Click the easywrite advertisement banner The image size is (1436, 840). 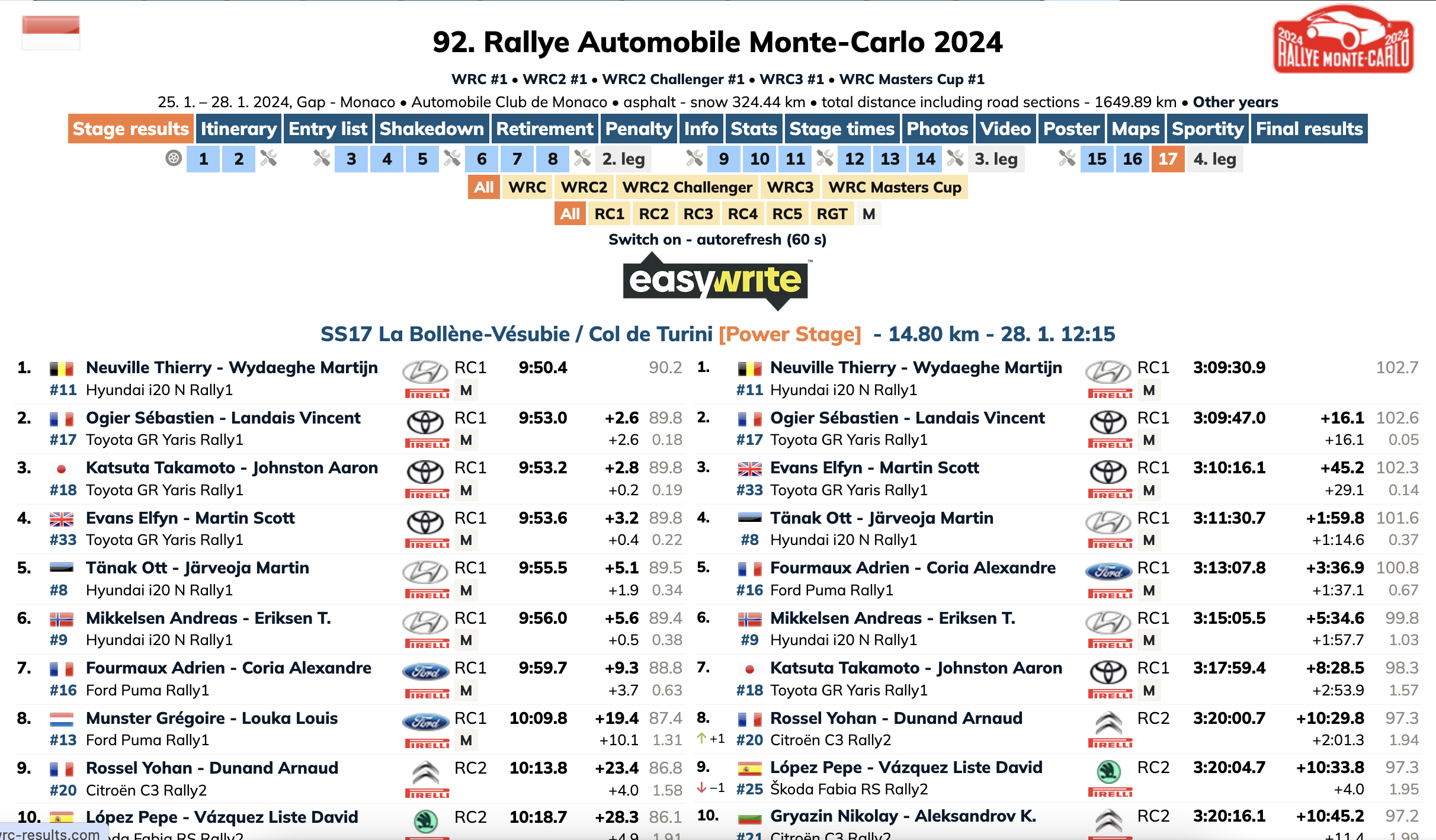pyautogui.click(x=717, y=281)
